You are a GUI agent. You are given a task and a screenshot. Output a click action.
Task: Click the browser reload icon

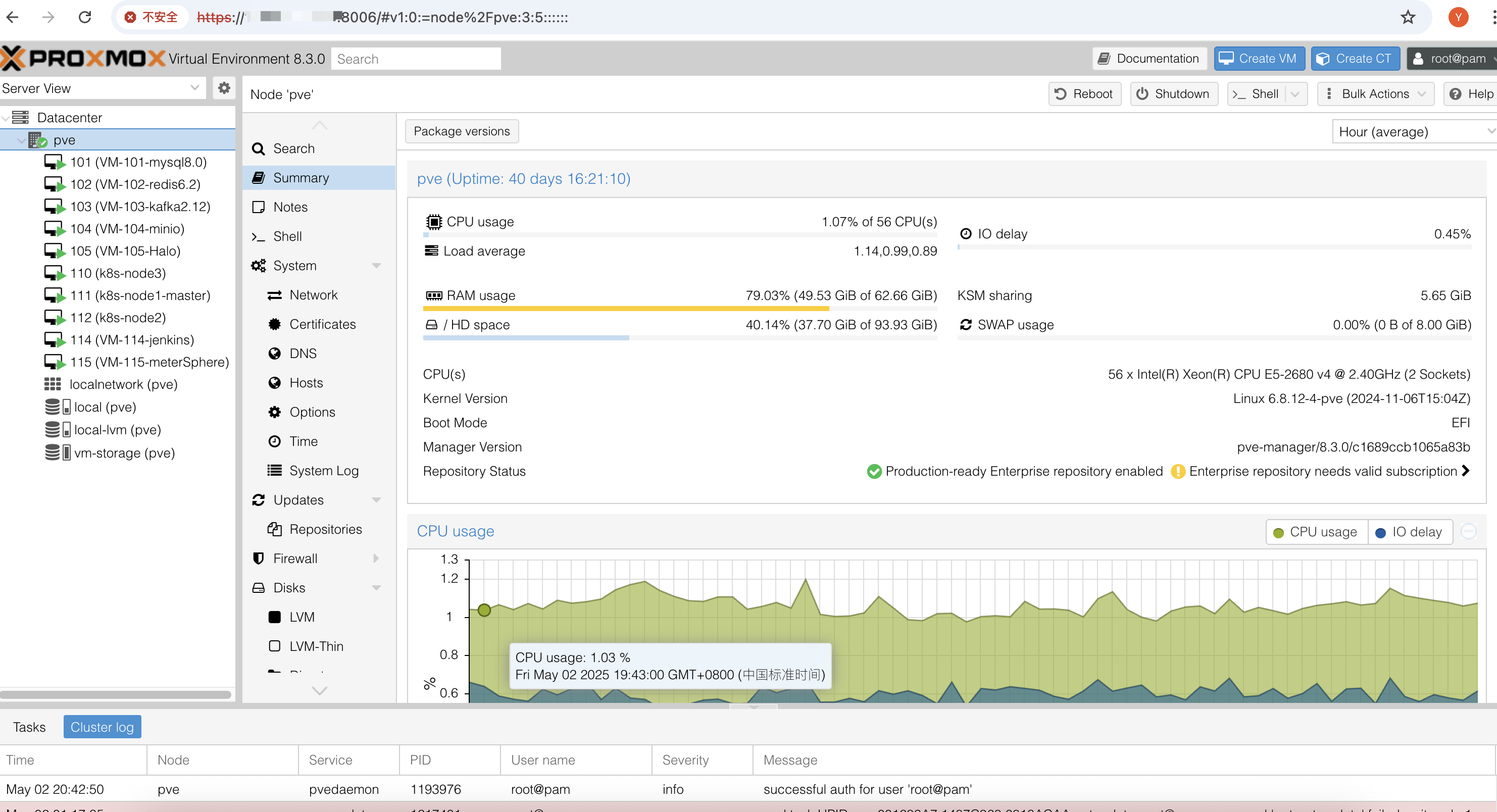point(85,18)
